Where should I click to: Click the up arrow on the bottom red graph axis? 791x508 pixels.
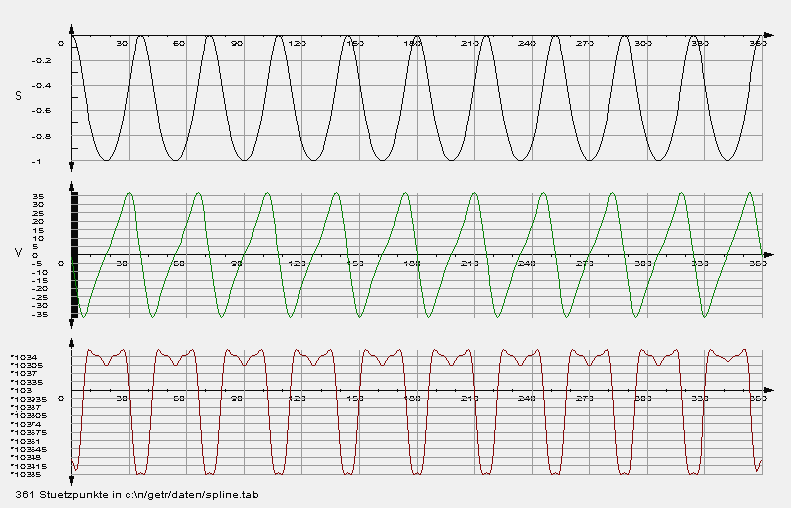[72, 343]
